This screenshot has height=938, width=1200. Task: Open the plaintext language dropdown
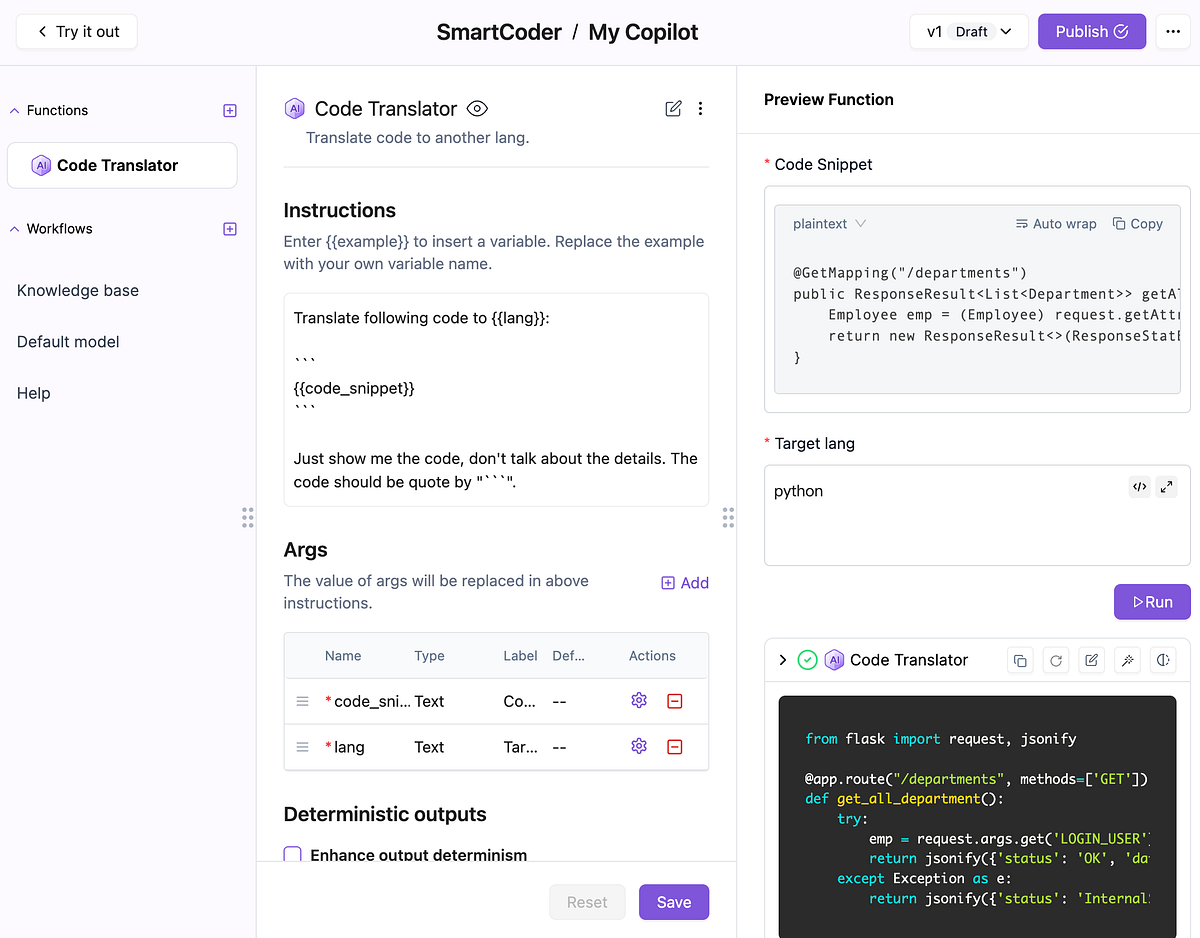pos(828,223)
